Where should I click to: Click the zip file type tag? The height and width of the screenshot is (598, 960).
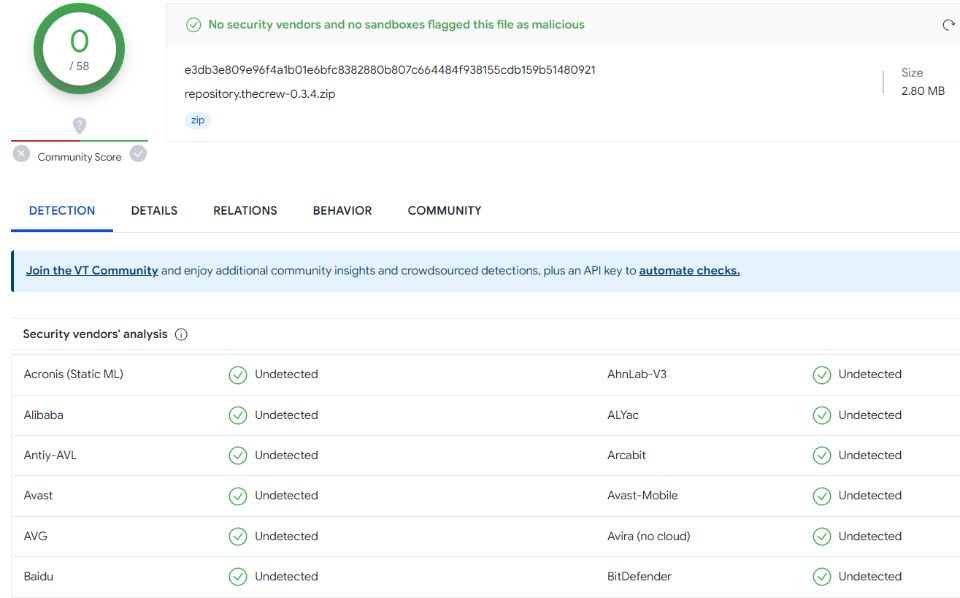[198, 120]
